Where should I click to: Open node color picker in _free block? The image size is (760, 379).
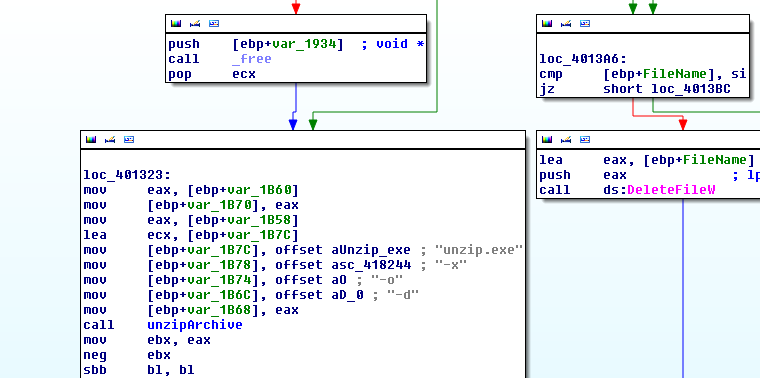point(176,23)
